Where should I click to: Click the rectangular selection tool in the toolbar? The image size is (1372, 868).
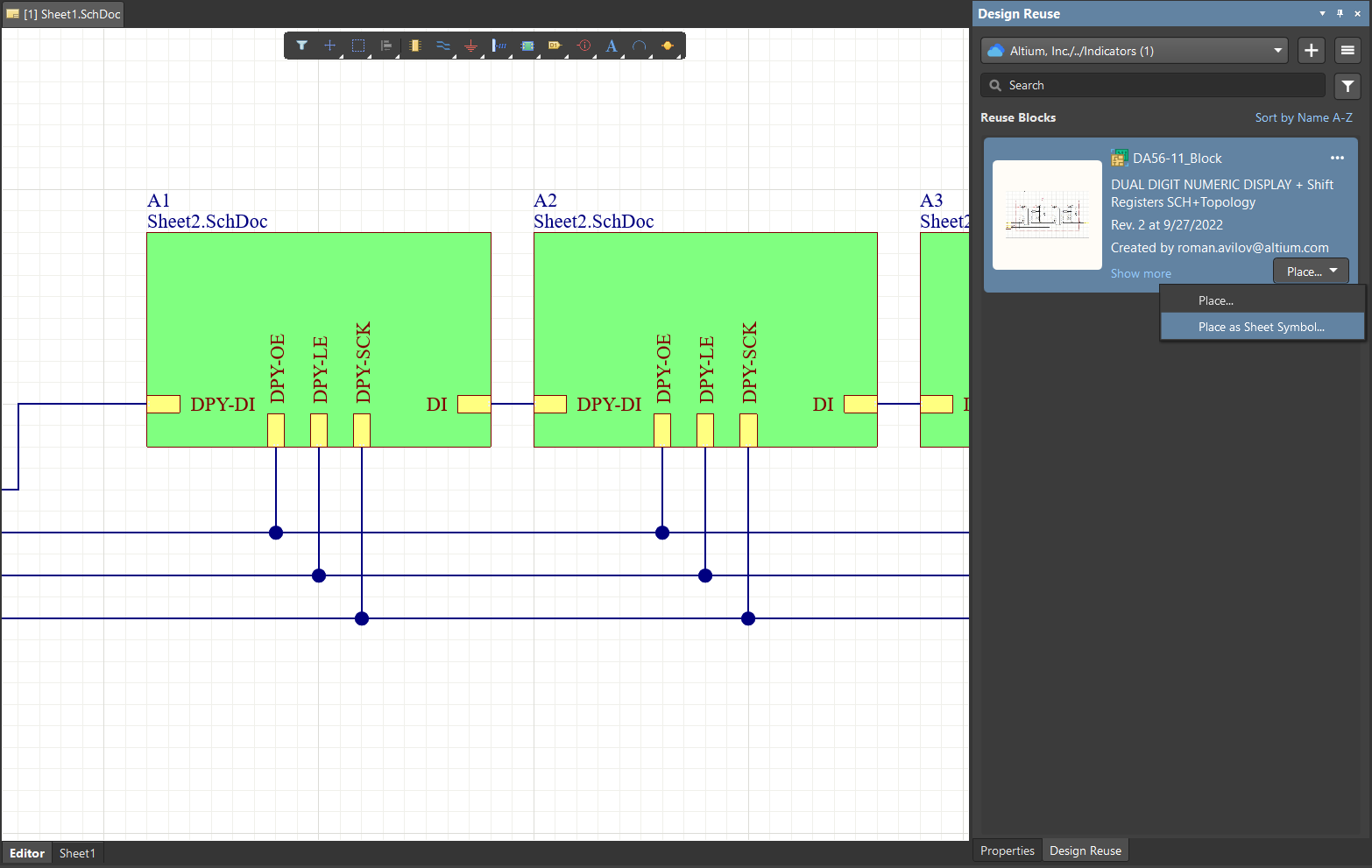coord(358,46)
